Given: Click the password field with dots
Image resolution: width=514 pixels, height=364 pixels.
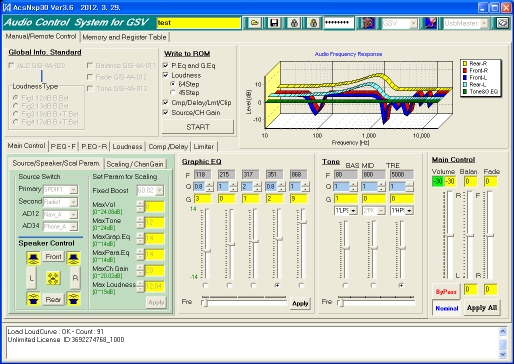Looking at the screenshot, I should point(339,23).
